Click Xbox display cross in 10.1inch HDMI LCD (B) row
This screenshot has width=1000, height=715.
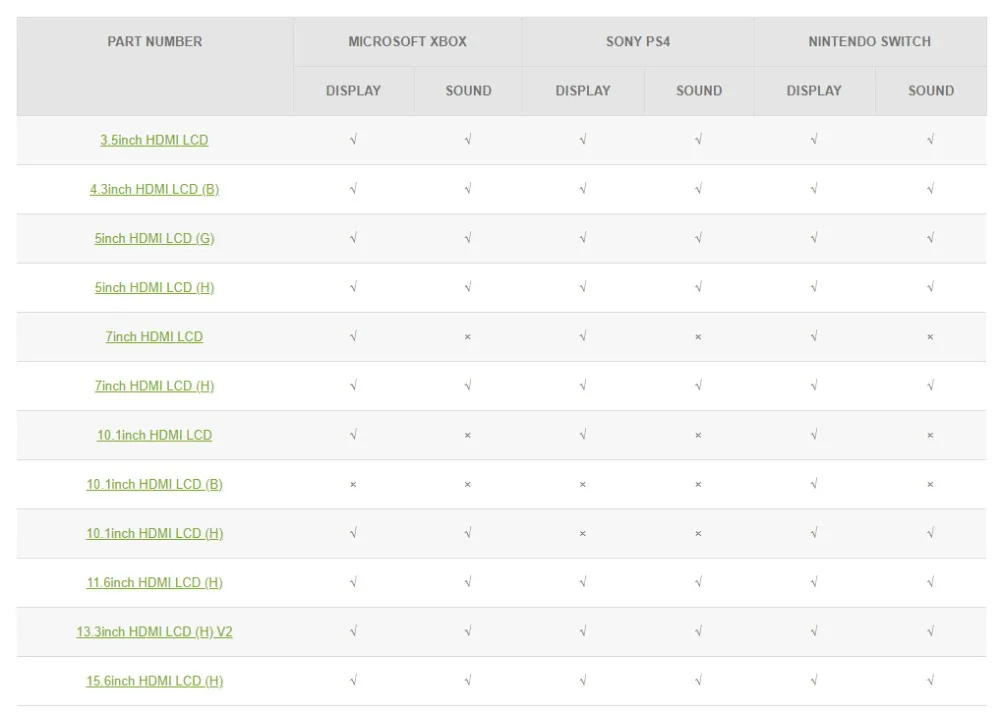tap(353, 485)
